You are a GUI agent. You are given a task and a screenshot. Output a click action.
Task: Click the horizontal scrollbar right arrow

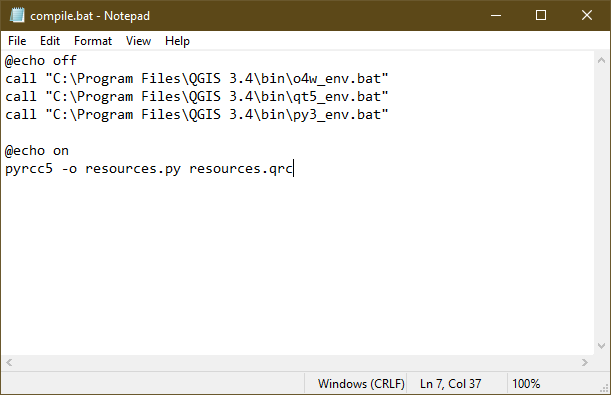coord(585,363)
